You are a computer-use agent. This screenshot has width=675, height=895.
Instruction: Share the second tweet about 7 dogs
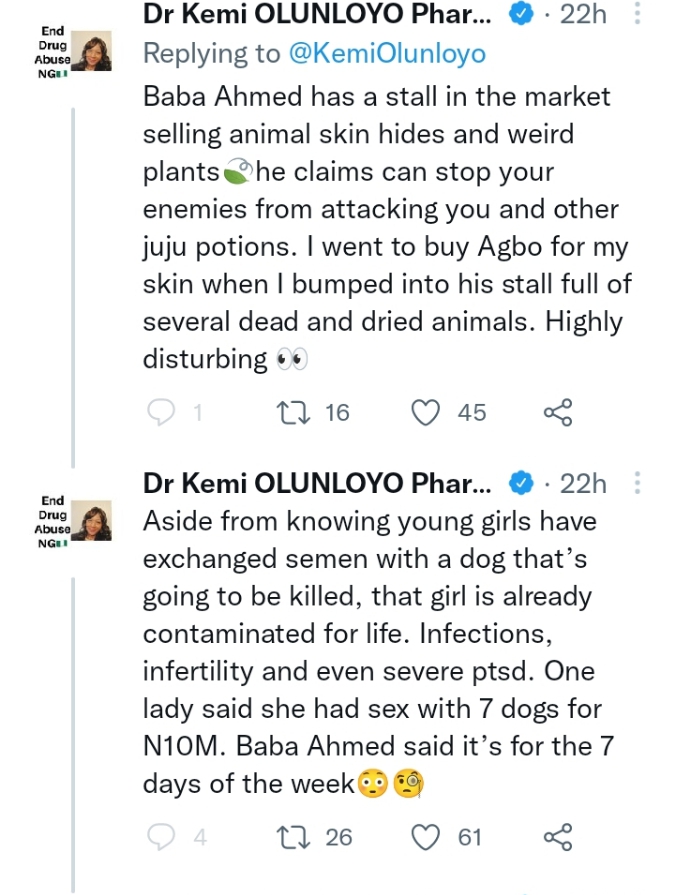[557, 836]
